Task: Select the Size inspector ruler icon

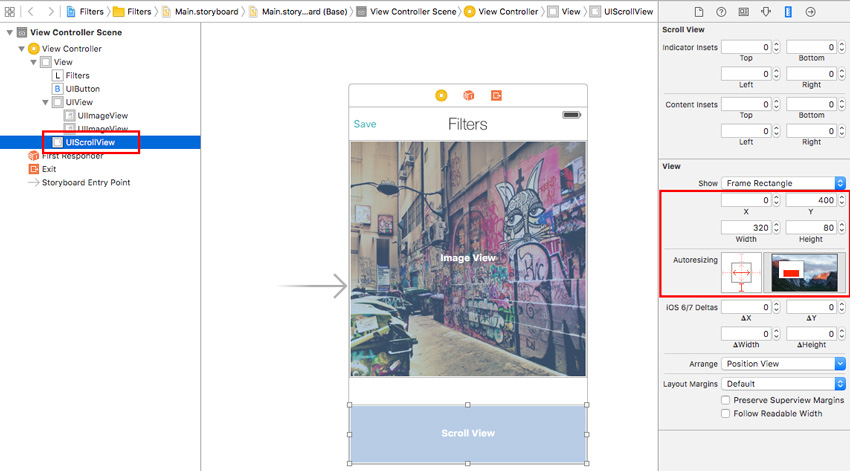Action: point(788,11)
